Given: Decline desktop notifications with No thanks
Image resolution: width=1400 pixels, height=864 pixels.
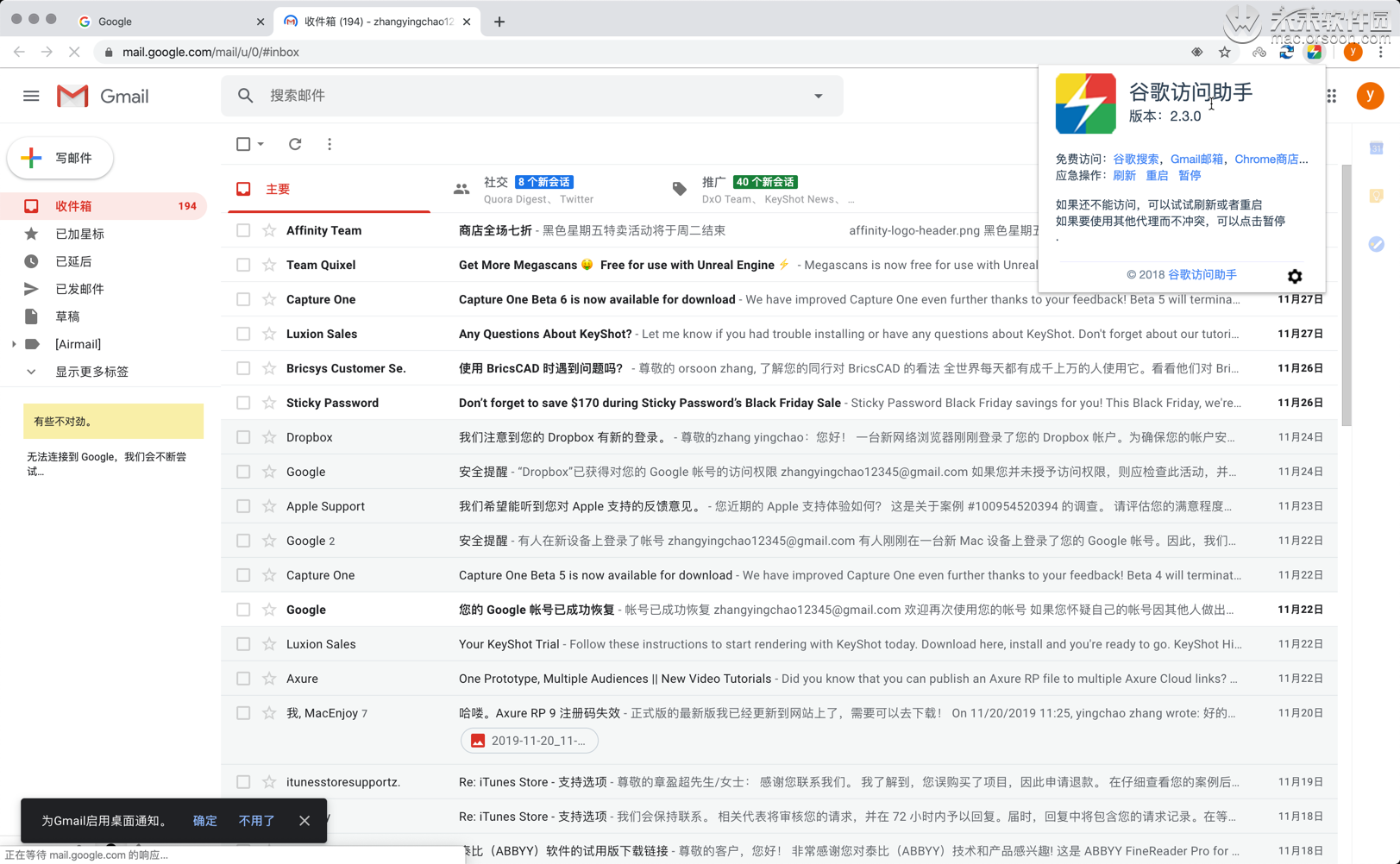Looking at the screenshot, I should tap(256, 821).
